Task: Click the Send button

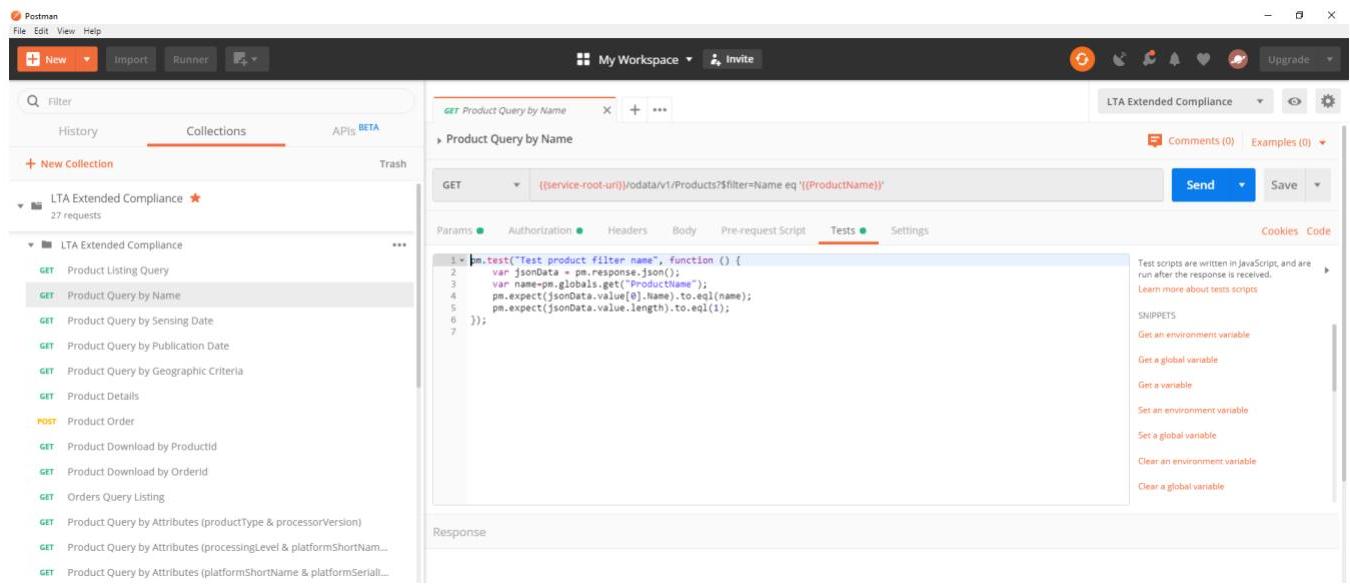Action: pyautogui.click(x=1200, y=185)
